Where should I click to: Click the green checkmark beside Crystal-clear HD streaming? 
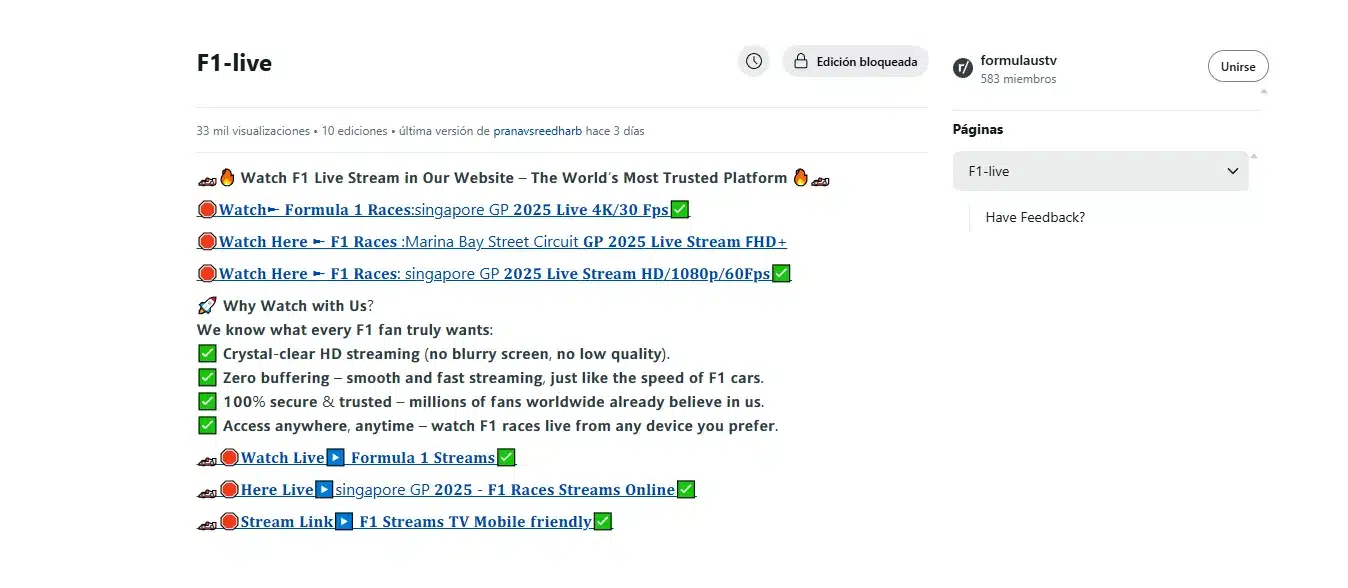coord(207,354)
